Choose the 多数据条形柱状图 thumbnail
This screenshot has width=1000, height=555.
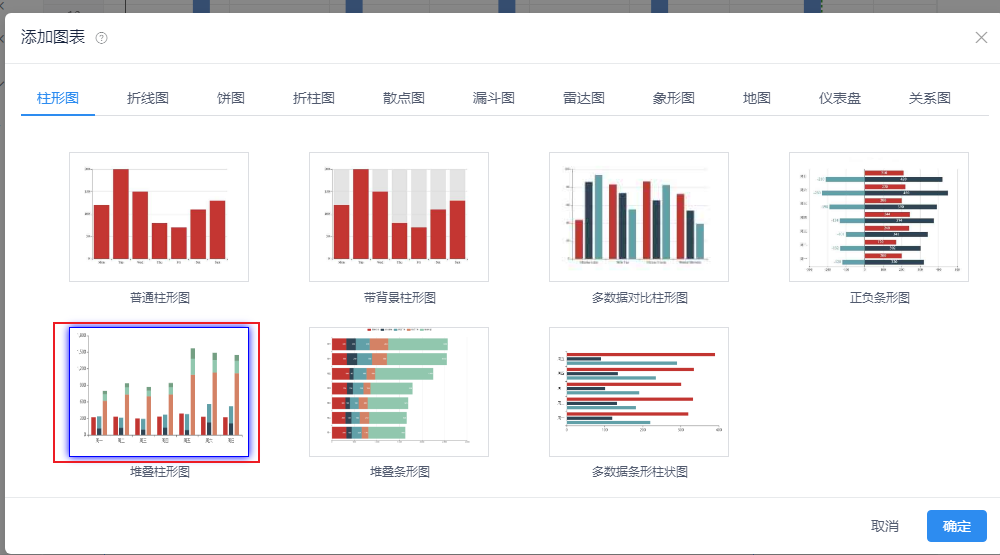pyautogui.click(x=638, y=392)
